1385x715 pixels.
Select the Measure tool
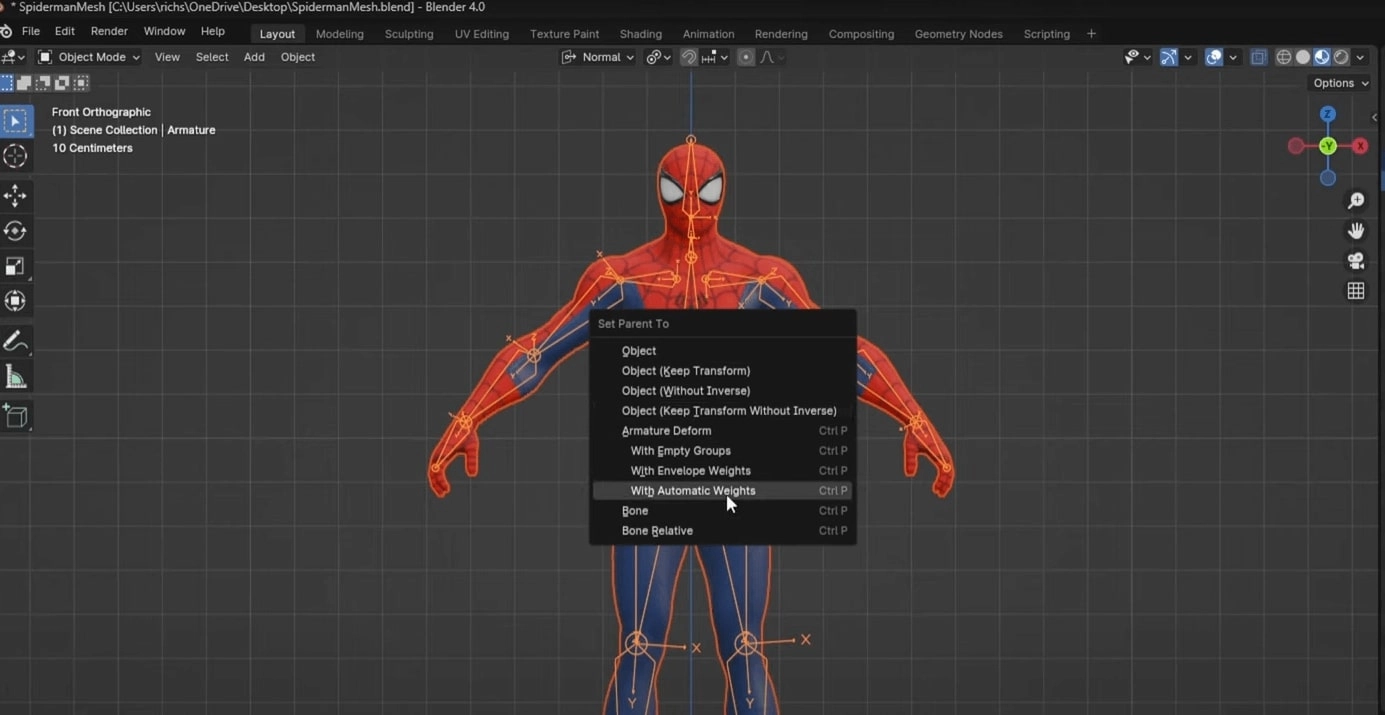point(16,376)
